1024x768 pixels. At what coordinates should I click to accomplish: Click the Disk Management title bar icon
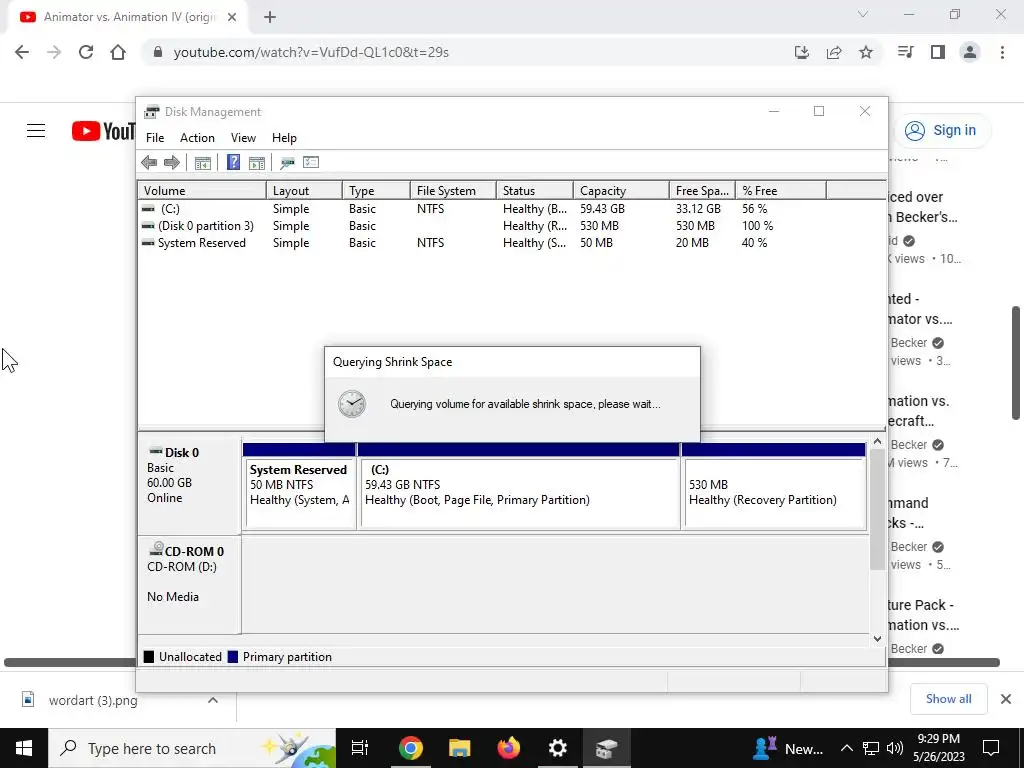(x=152, y=112)
